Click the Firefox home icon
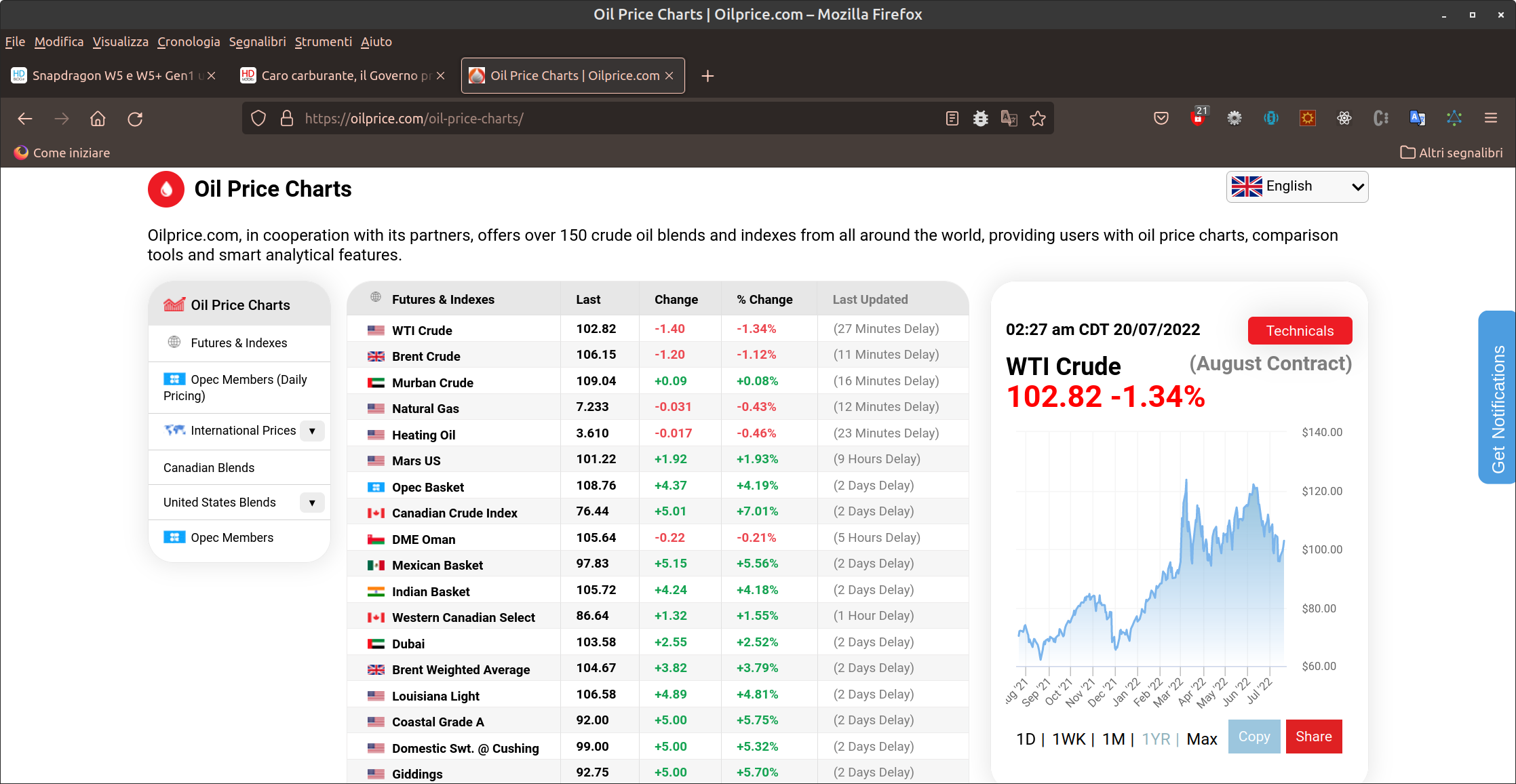Image resolution: width=1516 pixels, height=784 pixels. click(x=98, y=119)
